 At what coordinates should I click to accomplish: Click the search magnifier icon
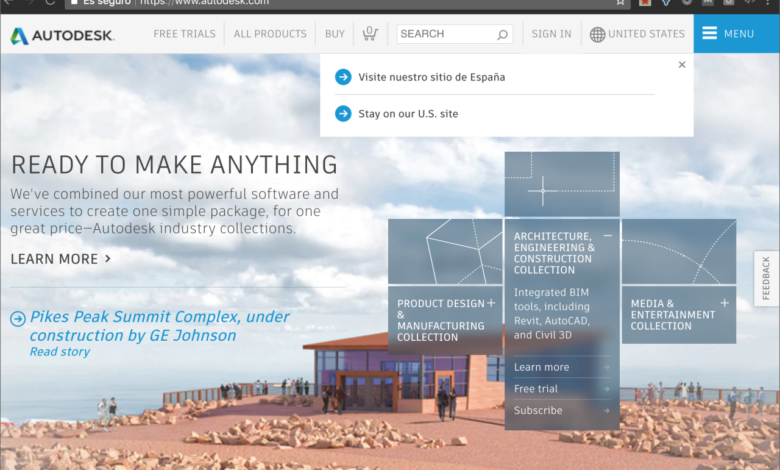pyautogui.click(x=503, y=34)
